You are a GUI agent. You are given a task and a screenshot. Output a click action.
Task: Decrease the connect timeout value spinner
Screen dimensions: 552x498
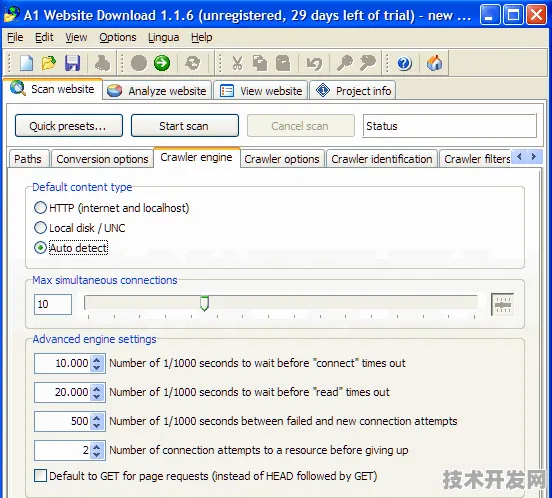tap(97, 368)
